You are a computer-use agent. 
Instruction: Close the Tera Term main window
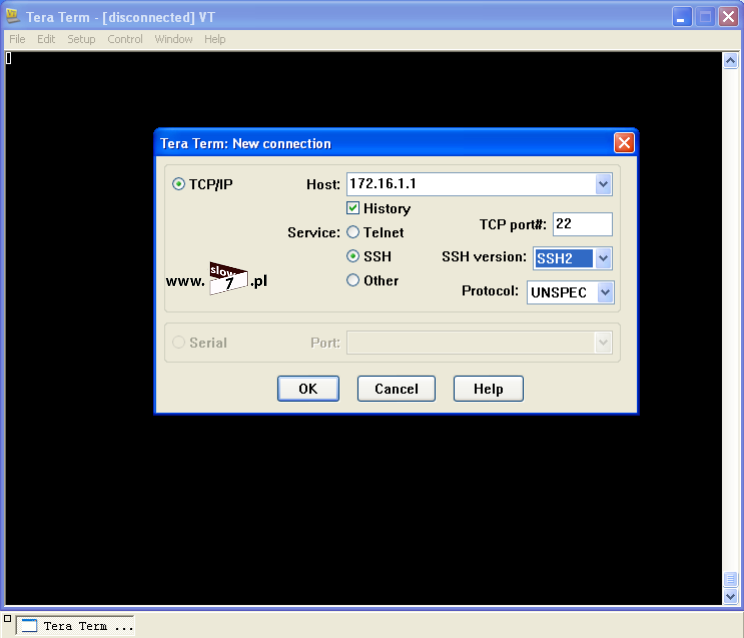[728, 17]
